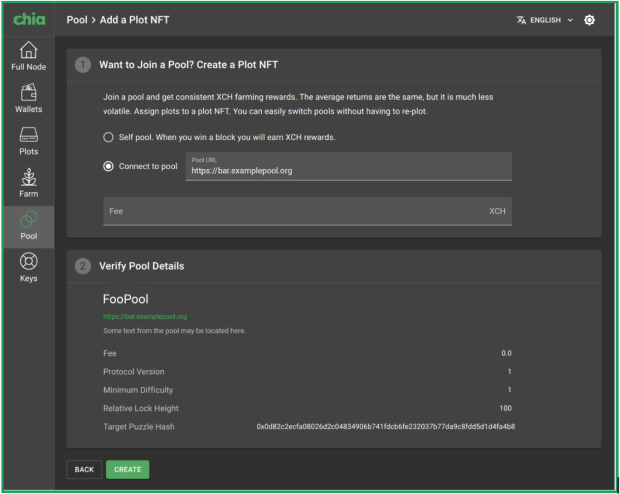Select the Connect to pool radio option
This screenshot has width=620, height=494.
tap(108, 167)
